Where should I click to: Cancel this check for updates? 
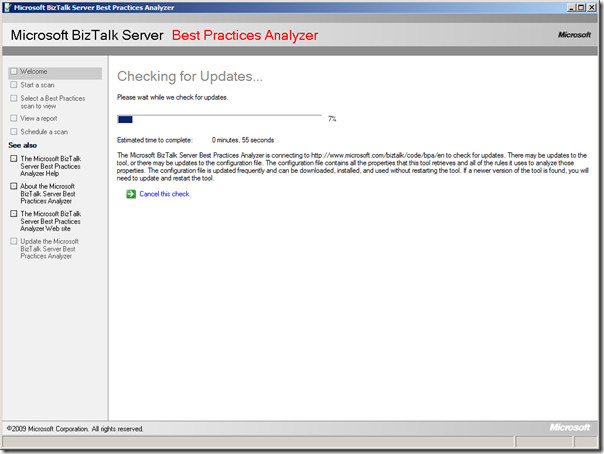click(164, 194)
